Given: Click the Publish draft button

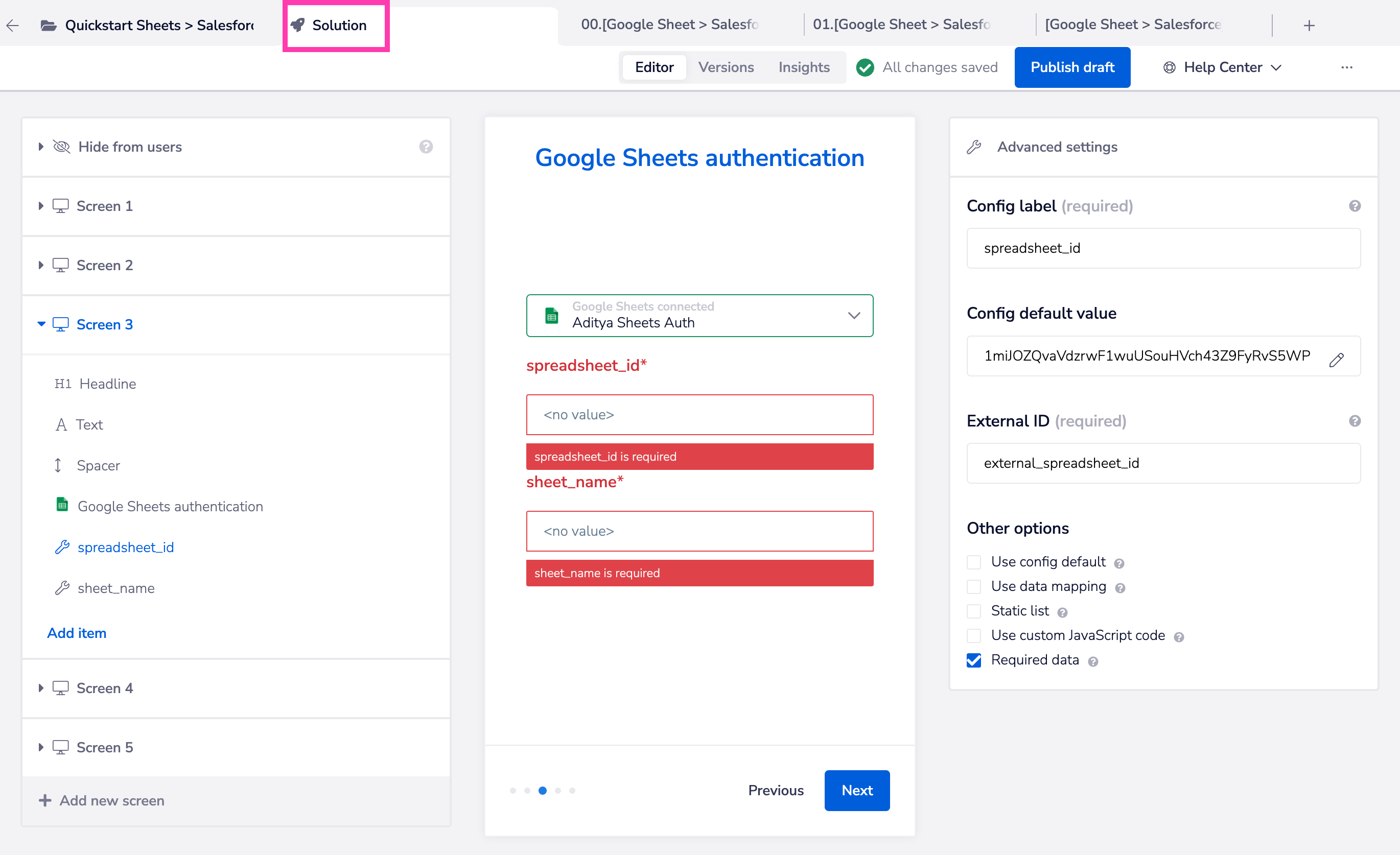Looking at the screenshot, I should pos(1072,67).
